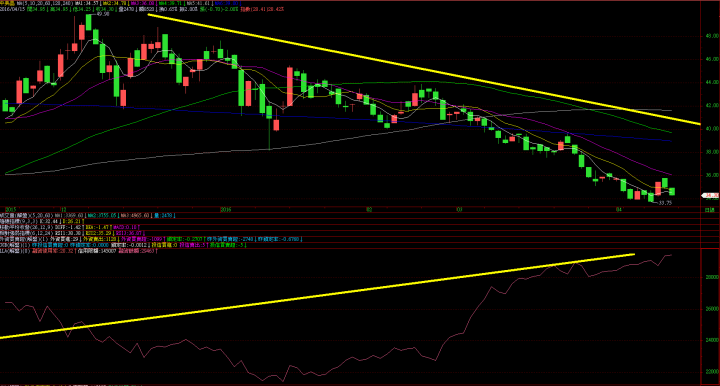This screenshot has height=386, width=720.
Task: Click the period label at time axis right end
Action: (x=710, y=209)
